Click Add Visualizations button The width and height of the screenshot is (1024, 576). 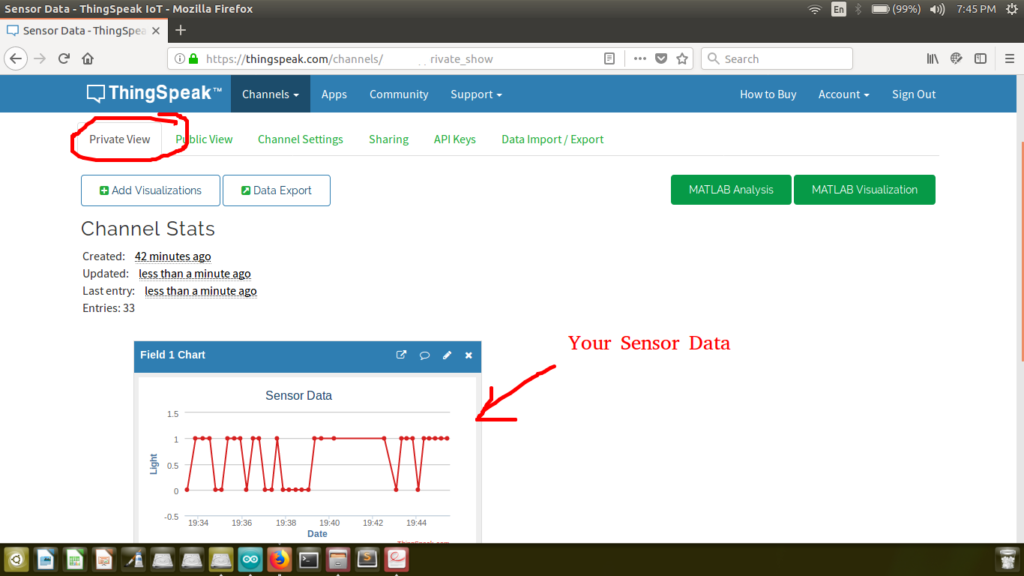(x=150, y=190)
